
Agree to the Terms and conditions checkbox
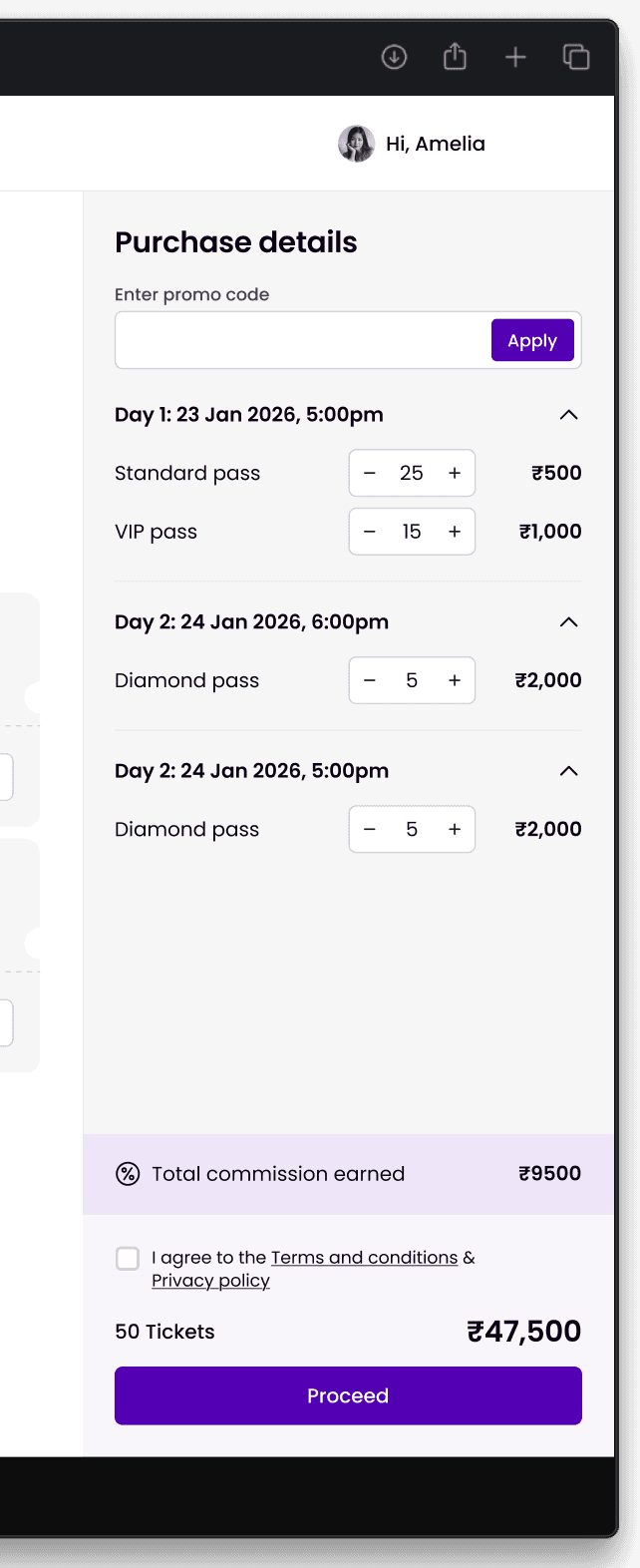click(x=128, y=1258)
